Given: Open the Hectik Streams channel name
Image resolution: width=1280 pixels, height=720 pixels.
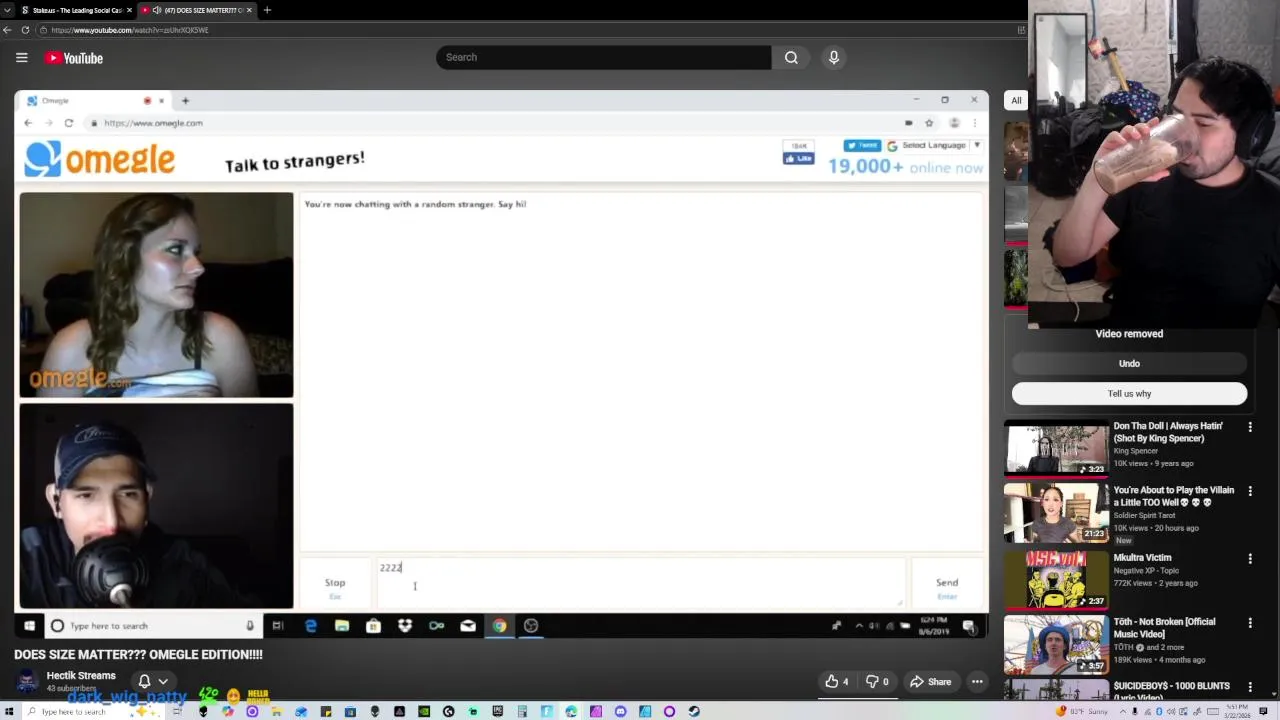Looking at the screenshot, I should pyautogui.click(x=81, y=676).
